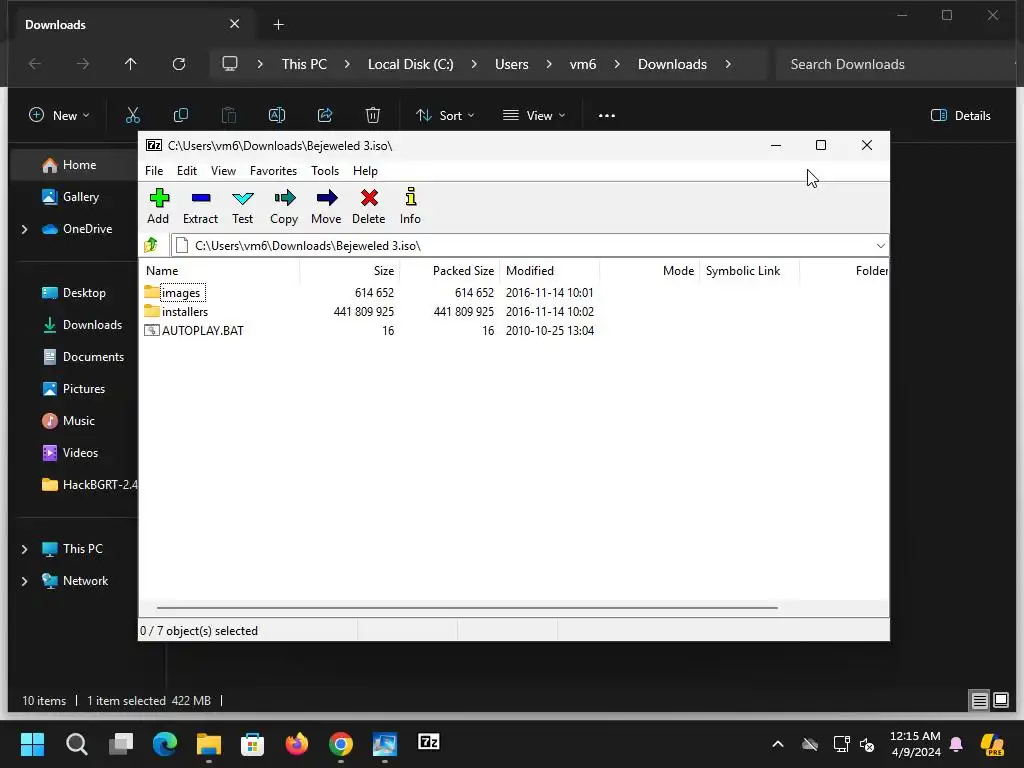Open the Info tool in 7-Zip
The image size is (1024, 768).
point(410,206)
